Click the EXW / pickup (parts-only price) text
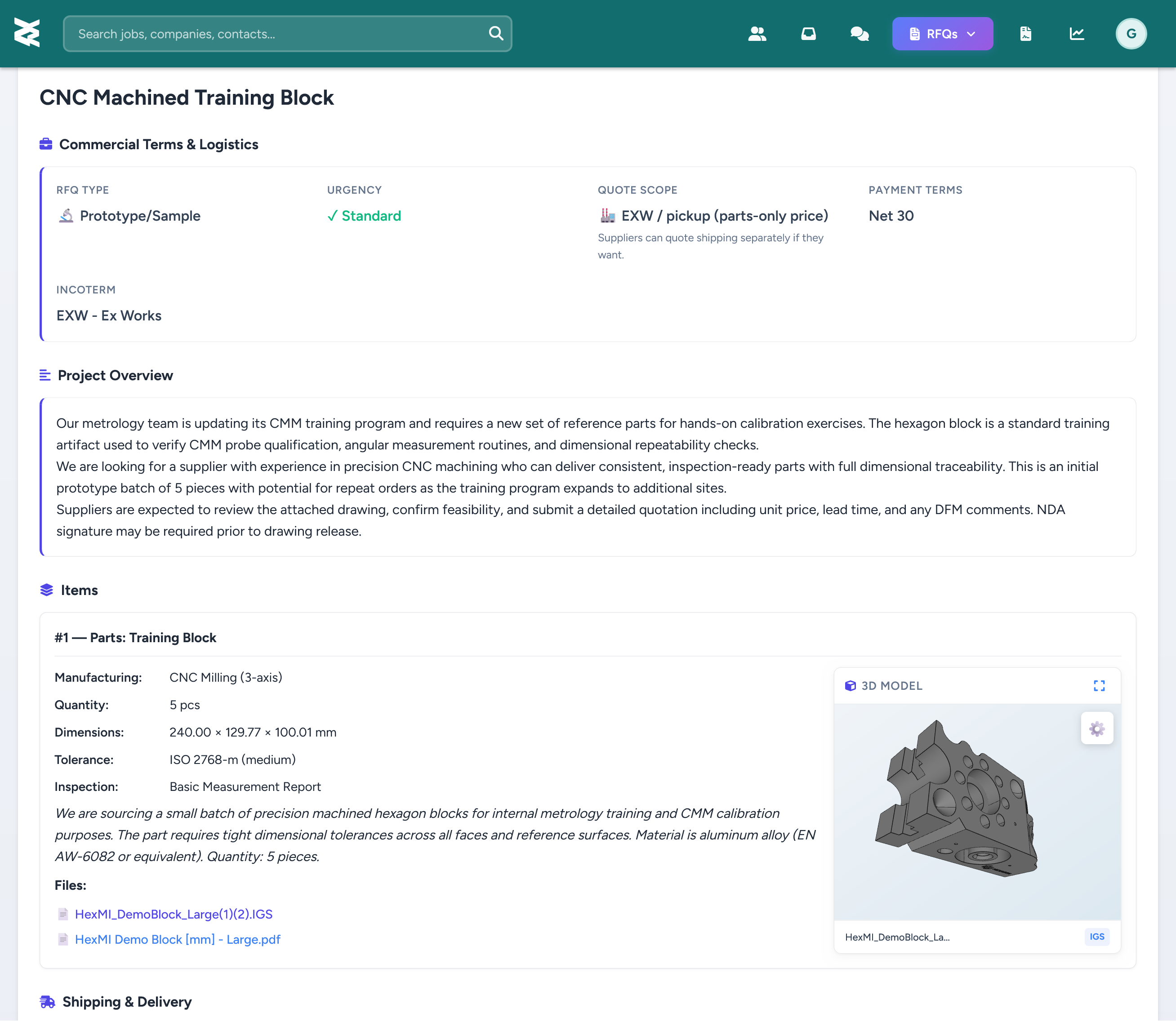1176x1021 pixels. 725,216
